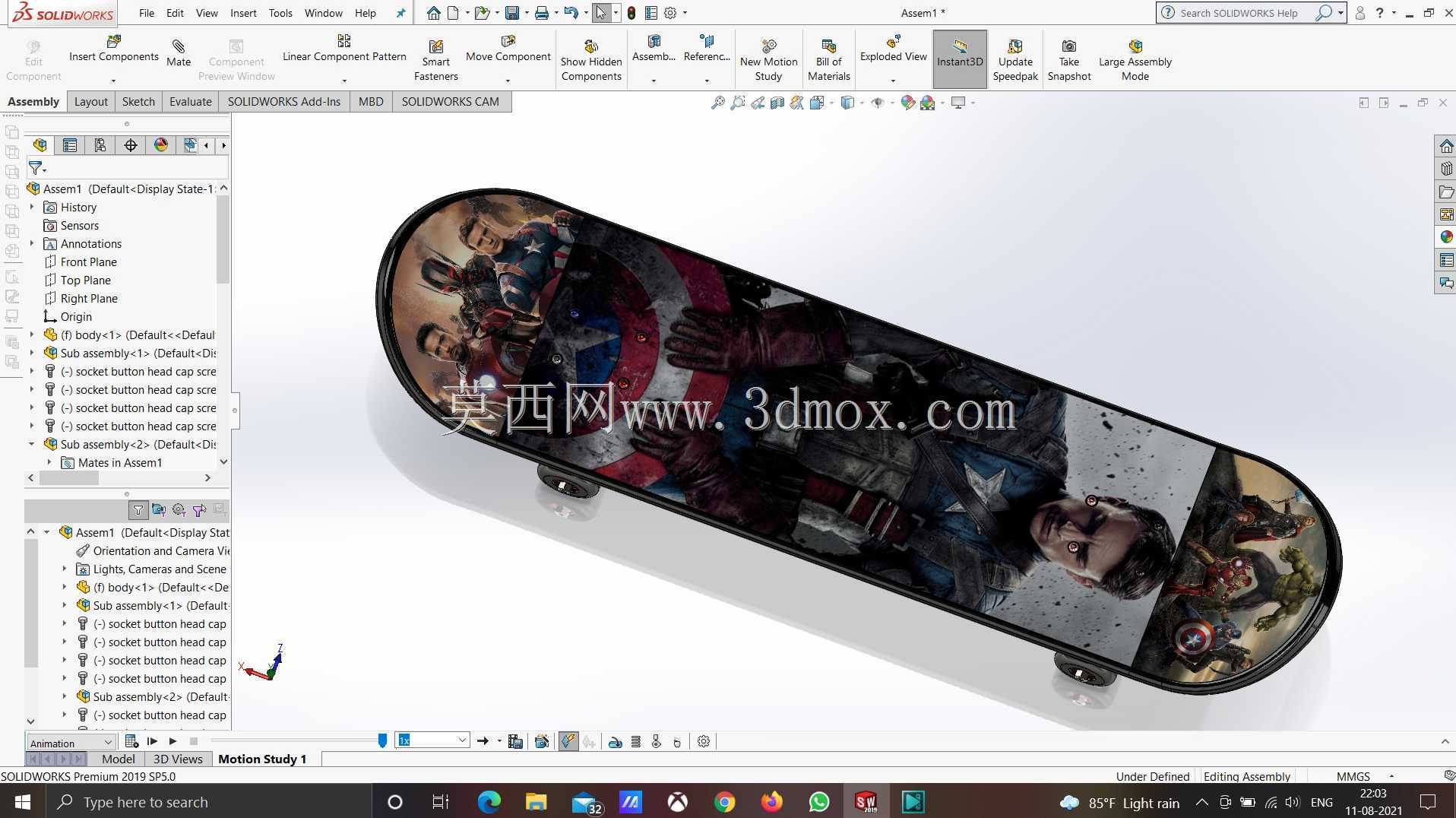Click the Zoom to Fit magnifier icon
1456x818 pixels.
717,103
